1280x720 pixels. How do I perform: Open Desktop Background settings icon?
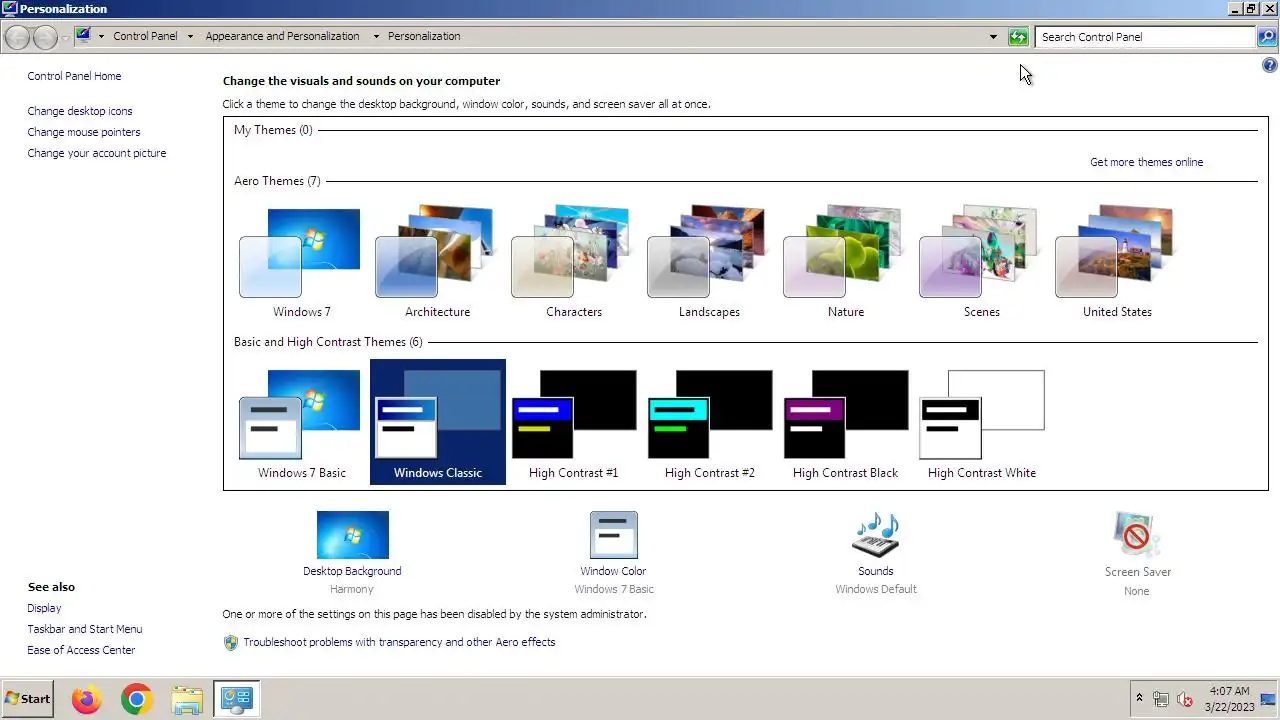pos(352,535)
